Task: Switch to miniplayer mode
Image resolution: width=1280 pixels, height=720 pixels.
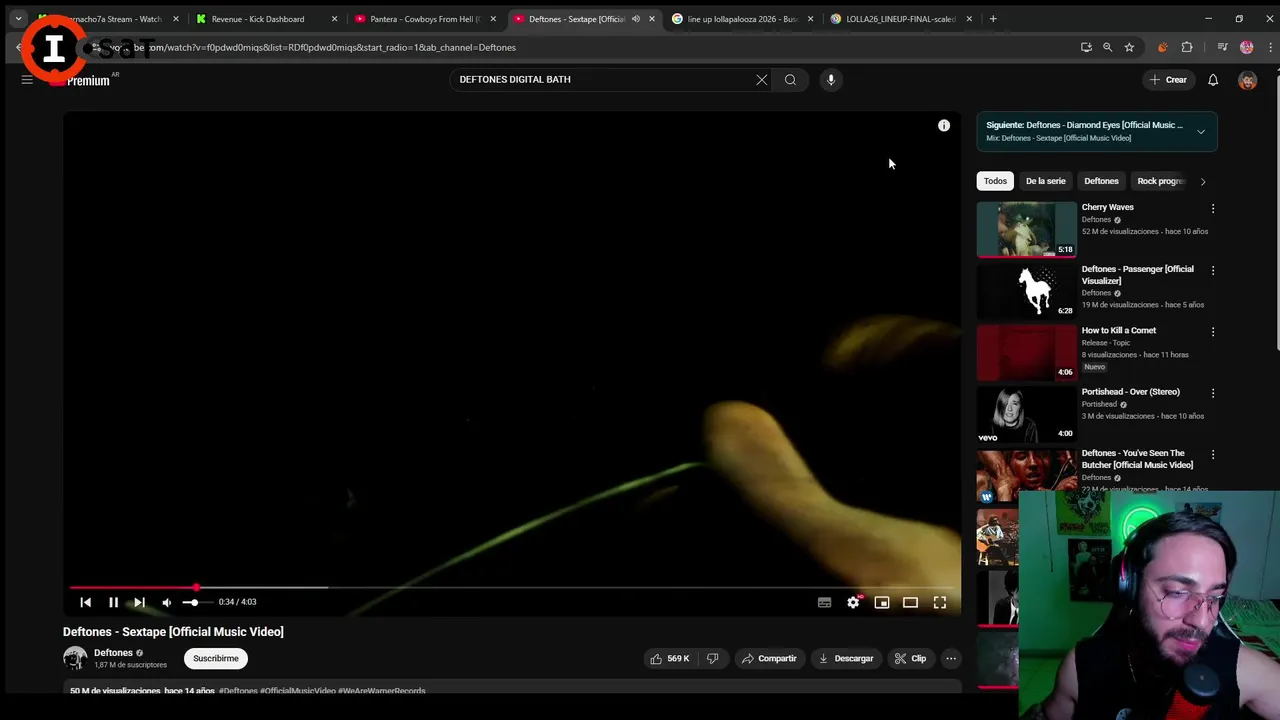Action: tap(882, 602)
